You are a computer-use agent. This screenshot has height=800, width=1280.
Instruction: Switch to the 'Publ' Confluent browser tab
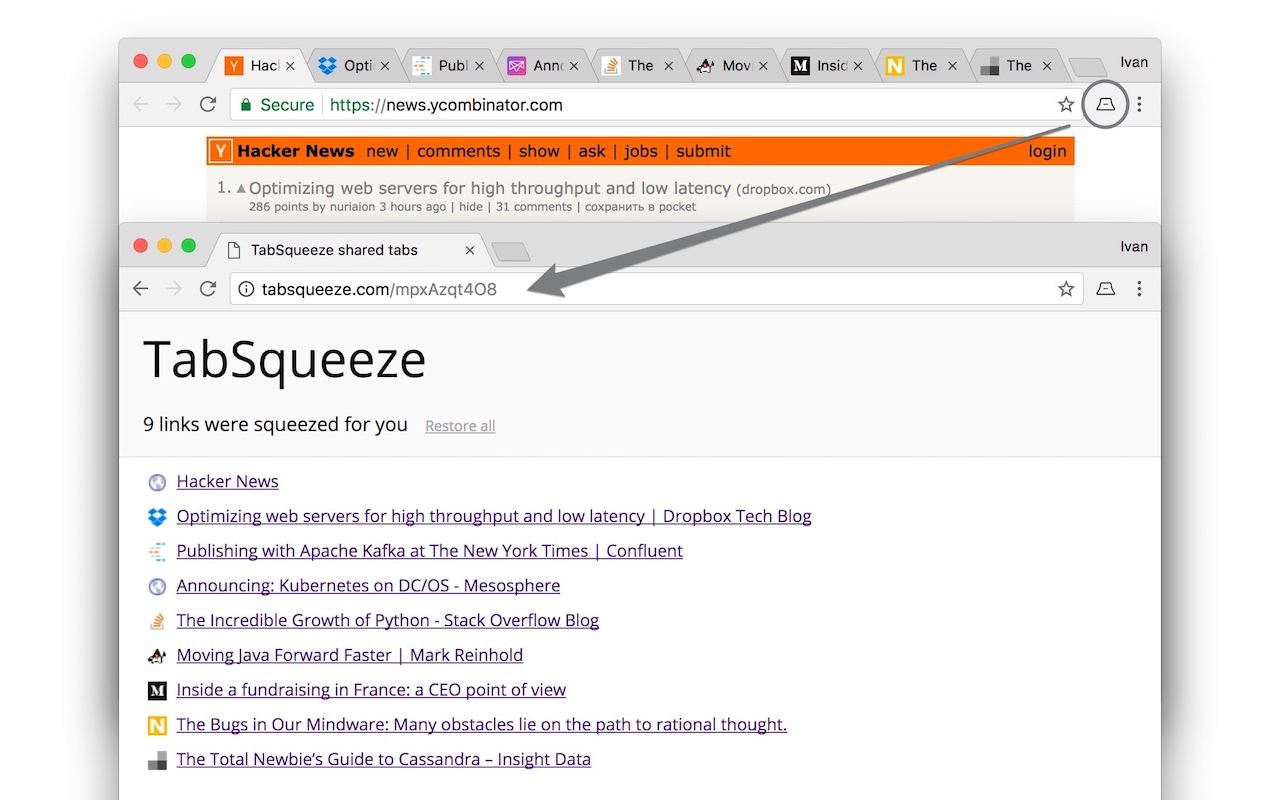pos(447,66)
